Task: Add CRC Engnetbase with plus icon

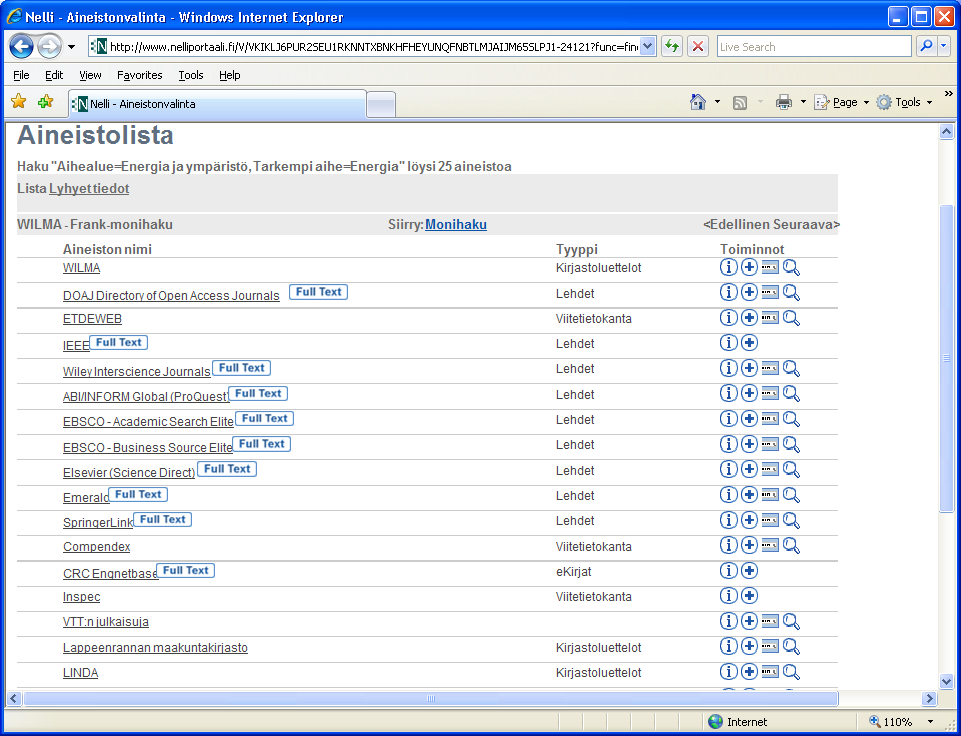Action: tap(749, 571)
